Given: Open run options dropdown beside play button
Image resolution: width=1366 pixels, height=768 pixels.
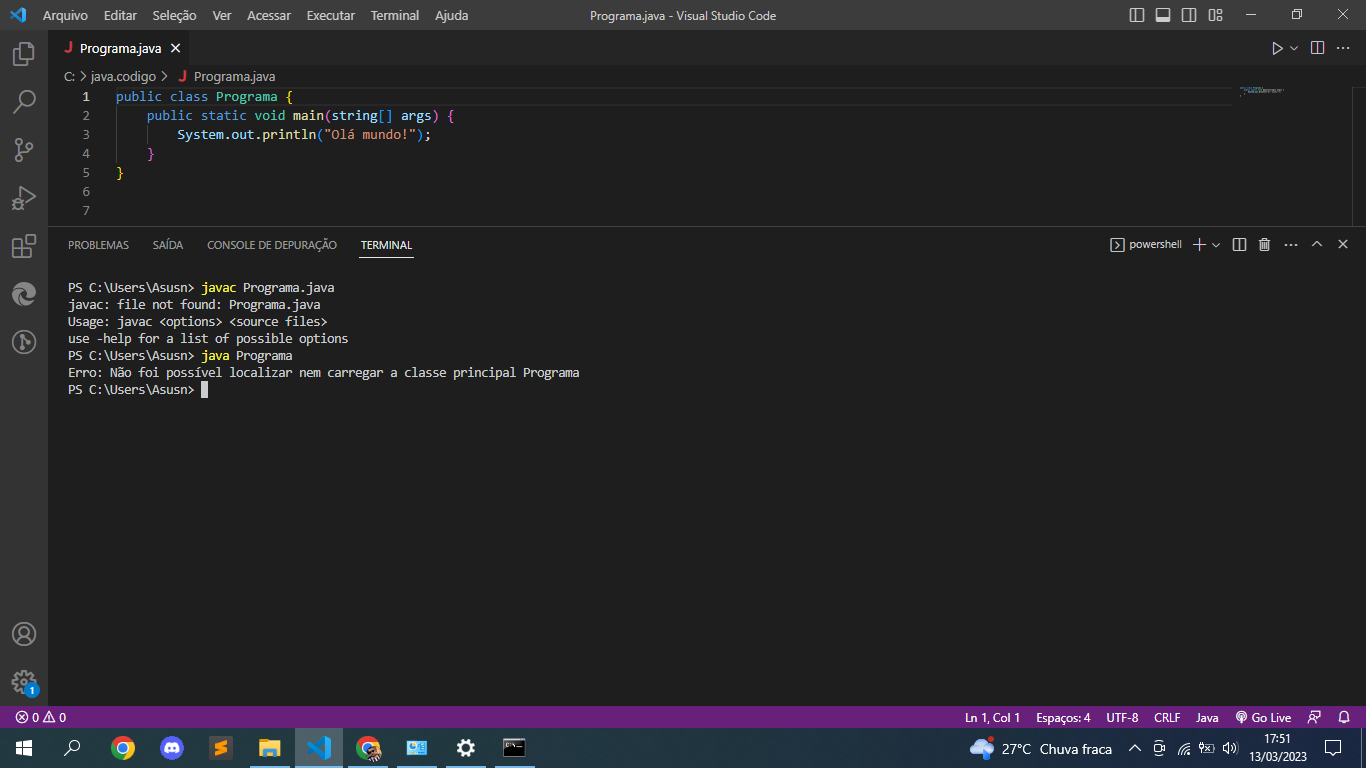Looking at the screenshot, I should [x=1294, y=48].
